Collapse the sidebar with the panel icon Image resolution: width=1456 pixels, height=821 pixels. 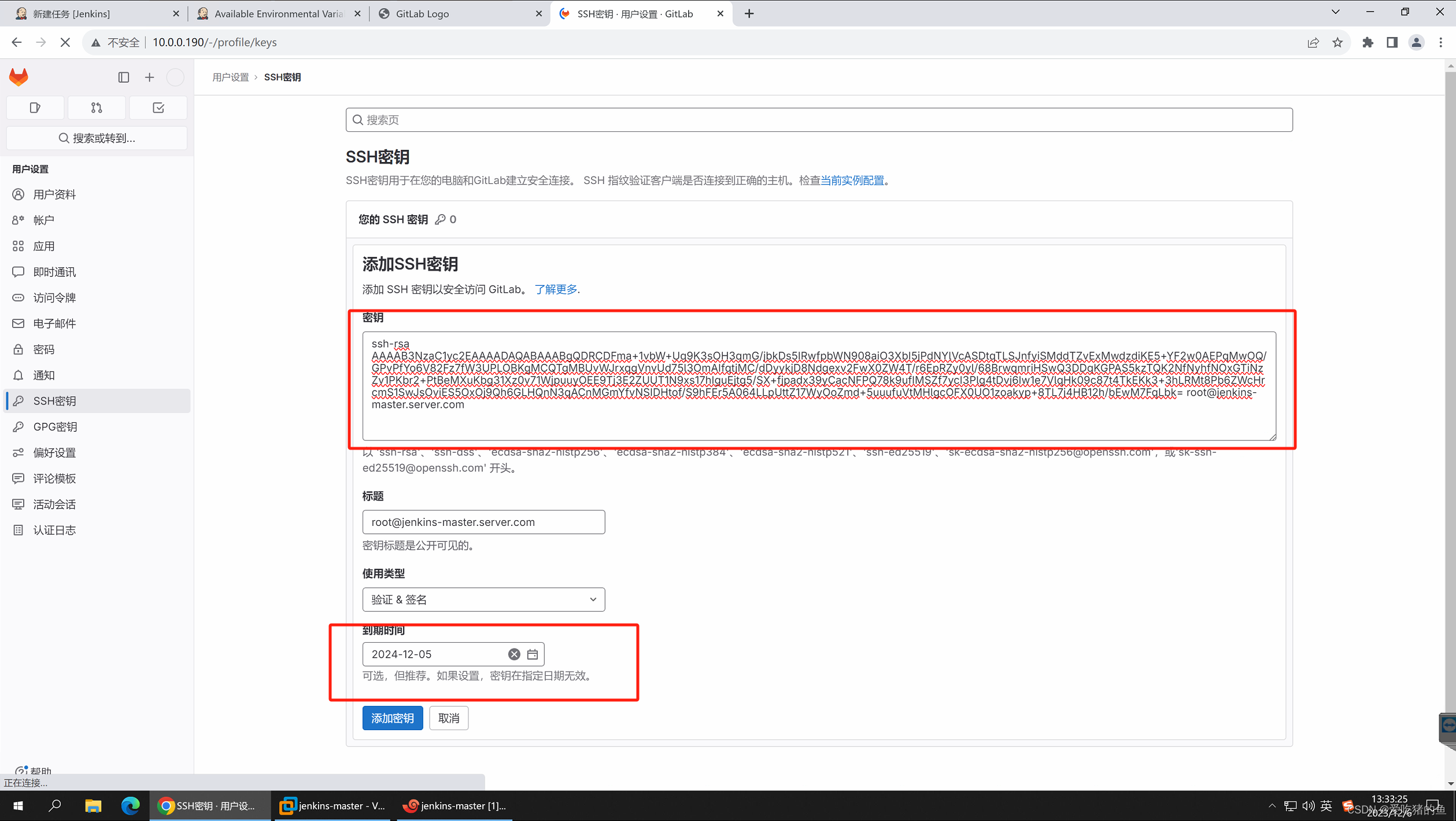point(124,77)
